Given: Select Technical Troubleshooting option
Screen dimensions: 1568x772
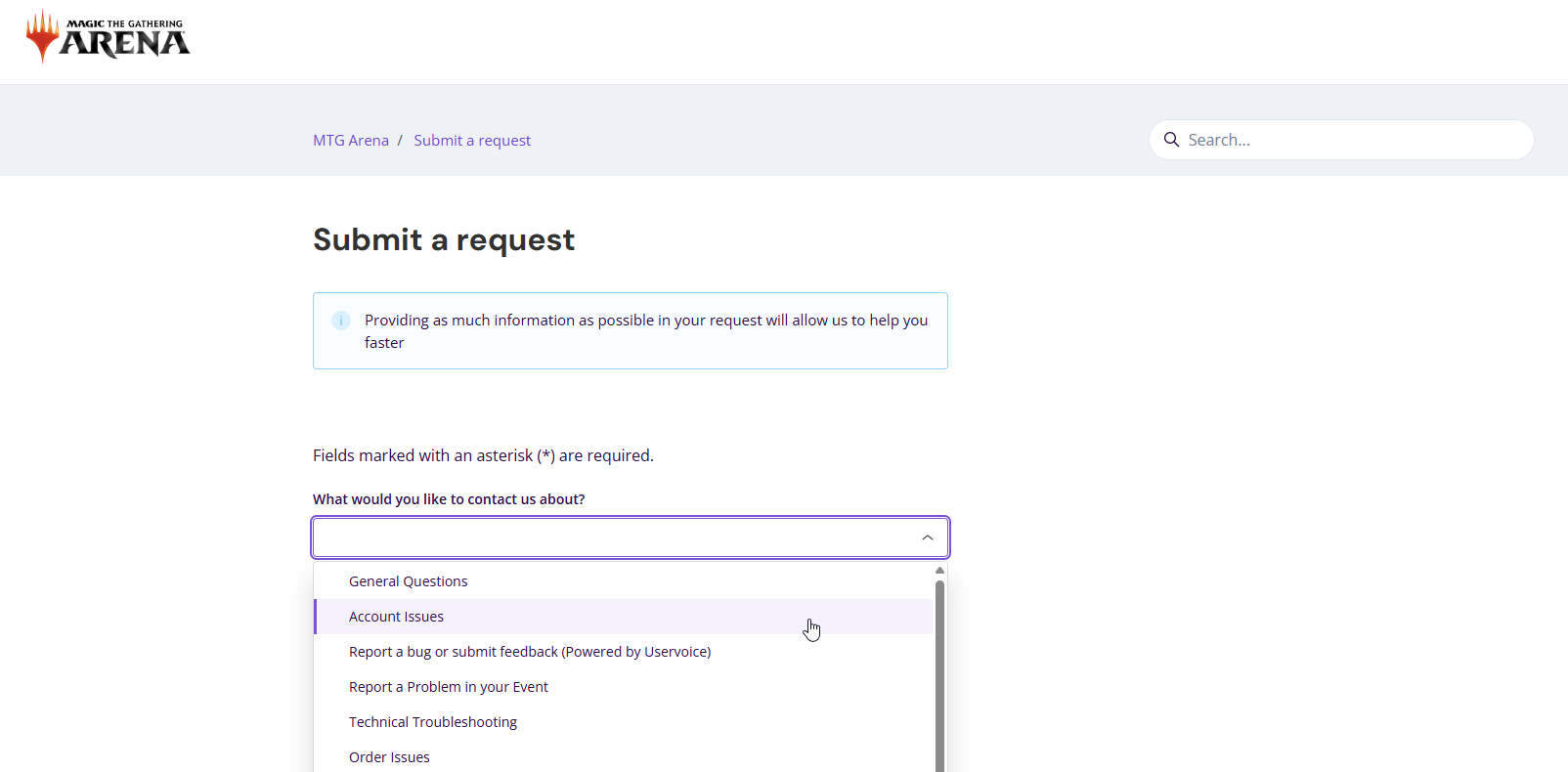Looking at the screenshot, I should 624,722.
